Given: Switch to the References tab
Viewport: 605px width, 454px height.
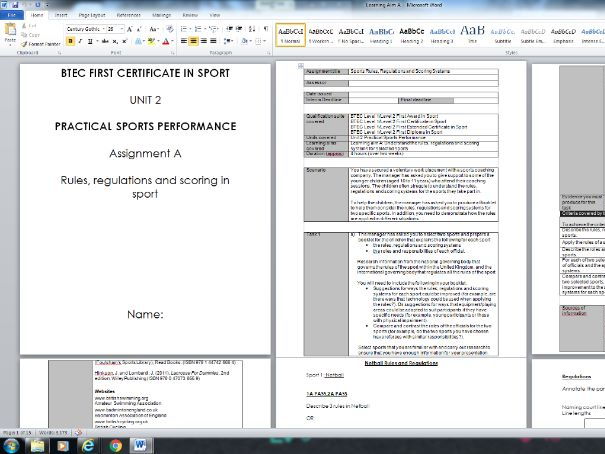Looking at the screenshot, I should click(128, 15).
